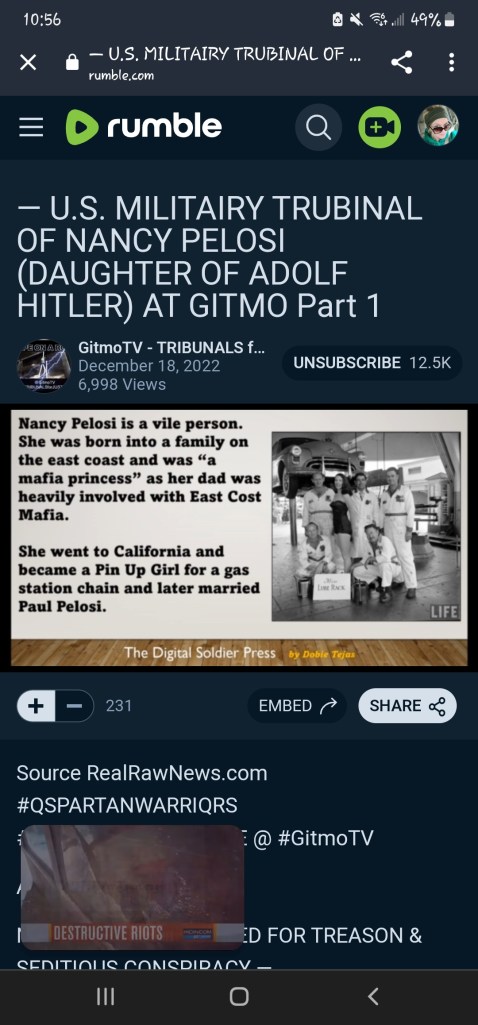Unsubscribe from the GitmoTV channel
The image size is (478, 1025).
(372, 363)
